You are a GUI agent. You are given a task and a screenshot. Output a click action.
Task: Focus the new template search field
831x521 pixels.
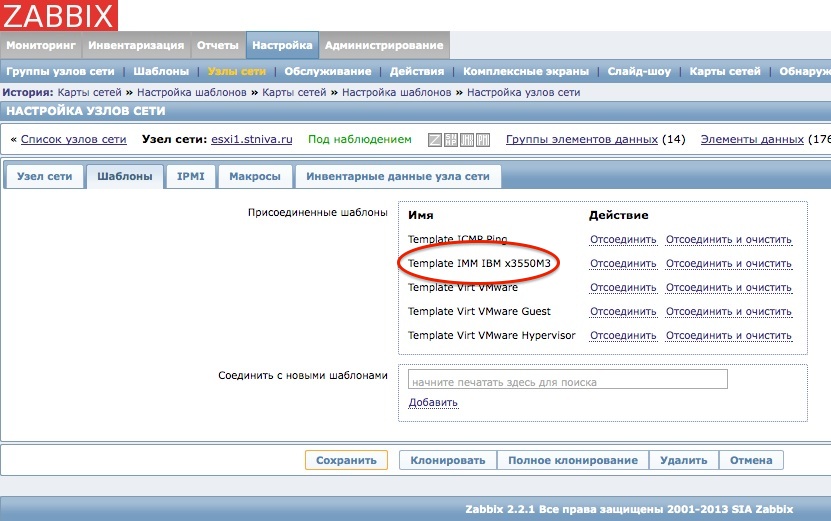click(x=567, y=381)
